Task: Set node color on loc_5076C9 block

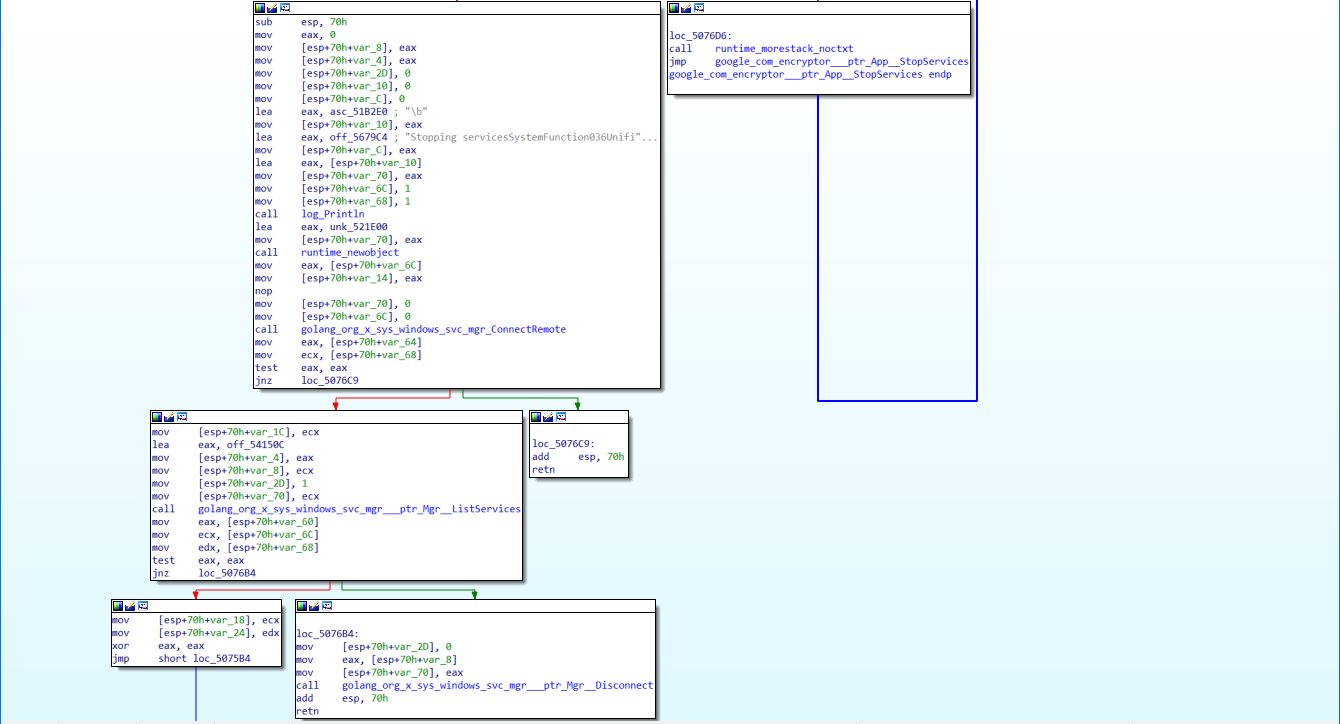Action: pos(536,416)
